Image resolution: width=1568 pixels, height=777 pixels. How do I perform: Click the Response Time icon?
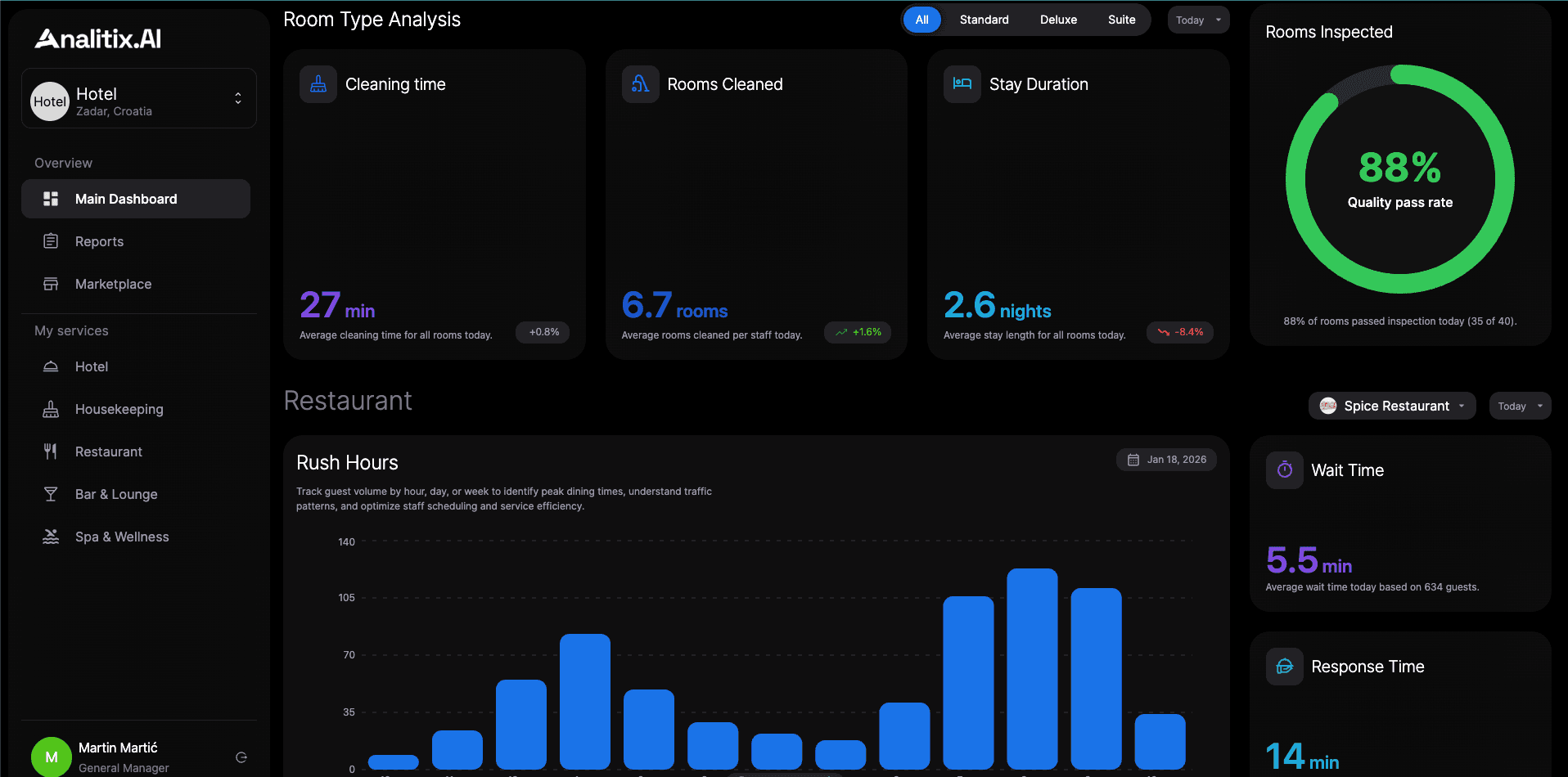point(1284,667)
